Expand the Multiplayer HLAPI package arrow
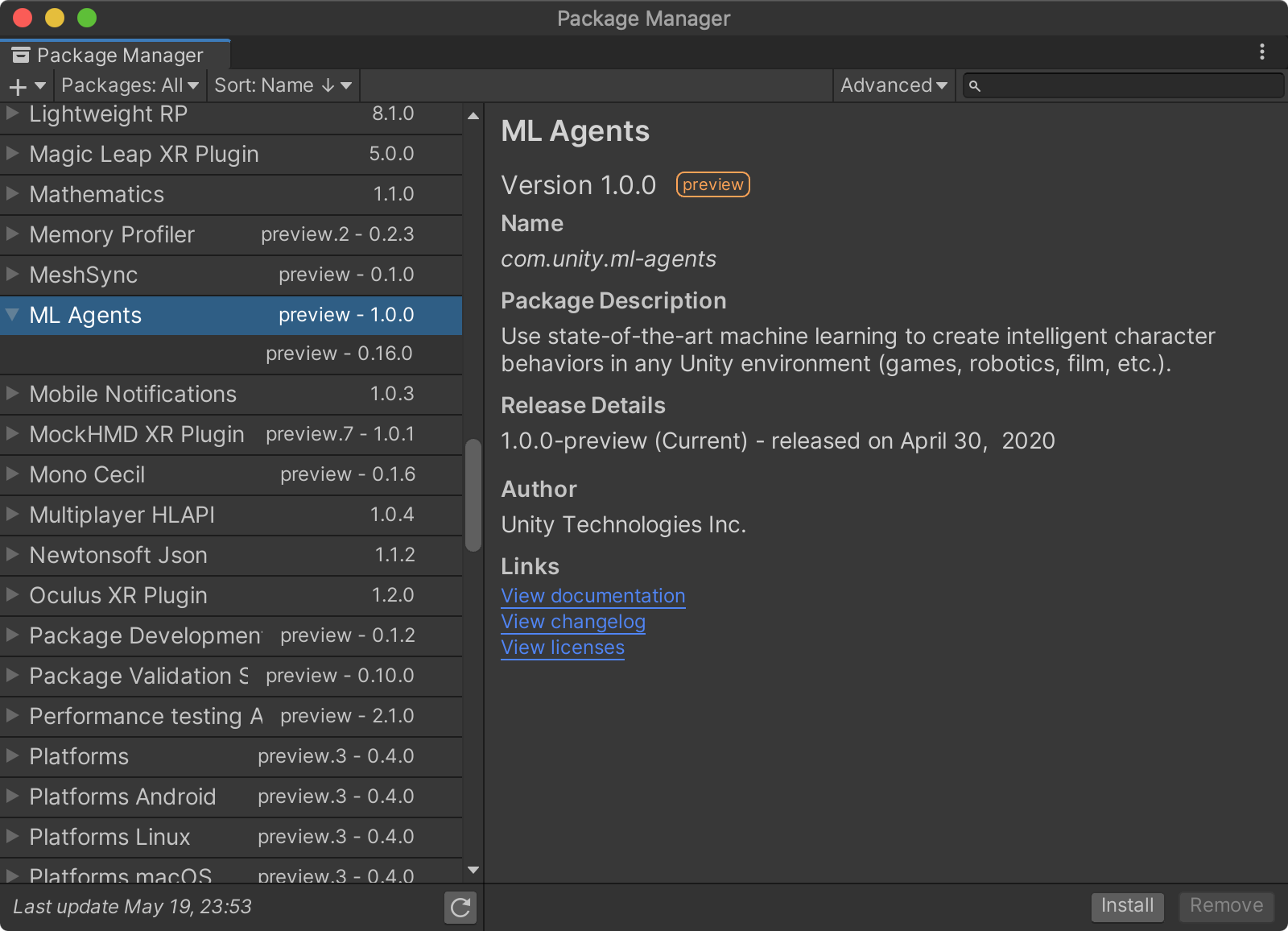Image resolution: width=1288 pixels, height=931 pixels. (x=12, y=514)
